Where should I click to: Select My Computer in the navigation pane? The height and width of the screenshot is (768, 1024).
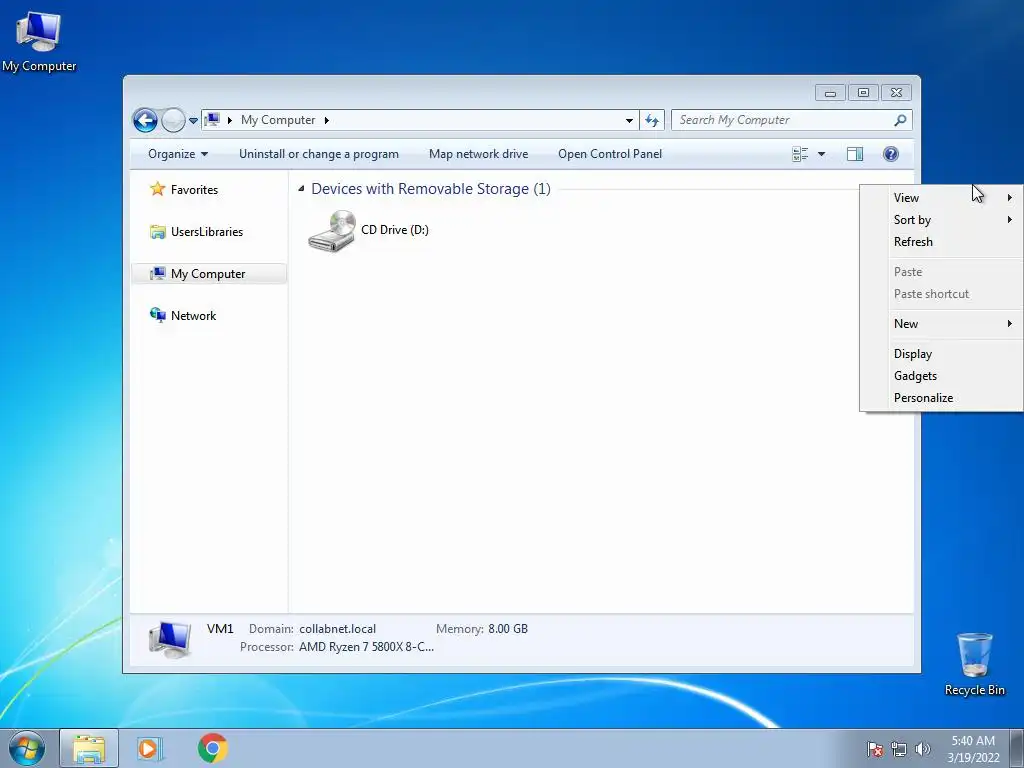point(208,274)
